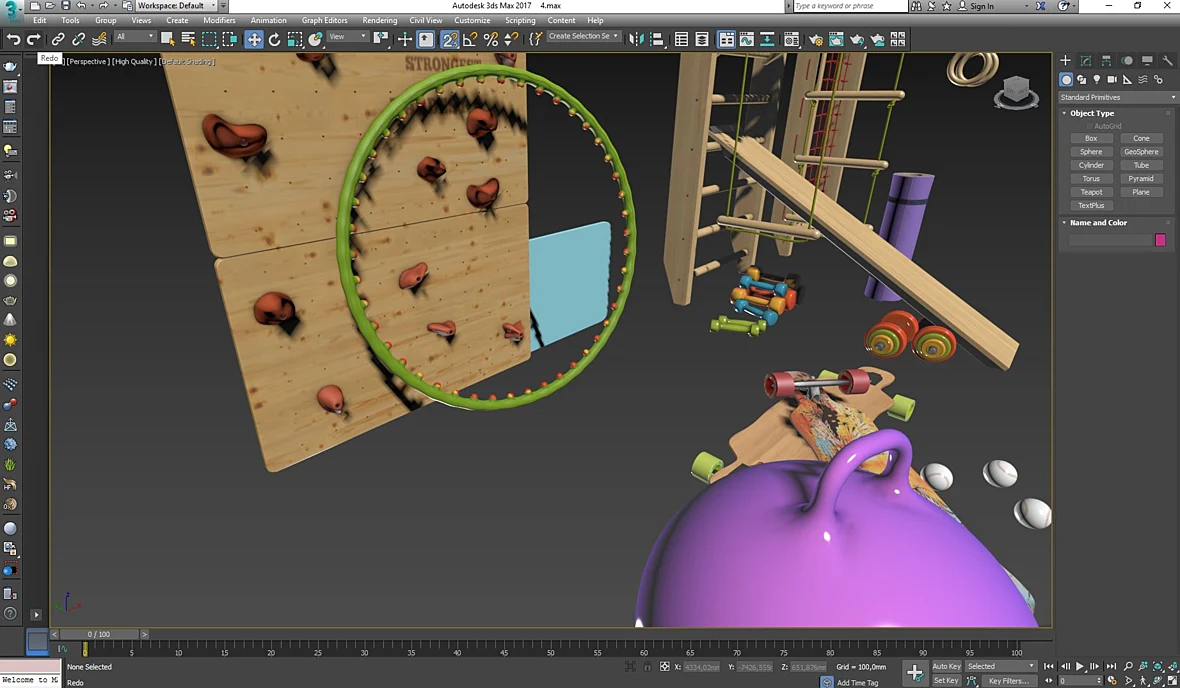
Task: Toggle the Layer Explorer
Action: coord(701,39)
